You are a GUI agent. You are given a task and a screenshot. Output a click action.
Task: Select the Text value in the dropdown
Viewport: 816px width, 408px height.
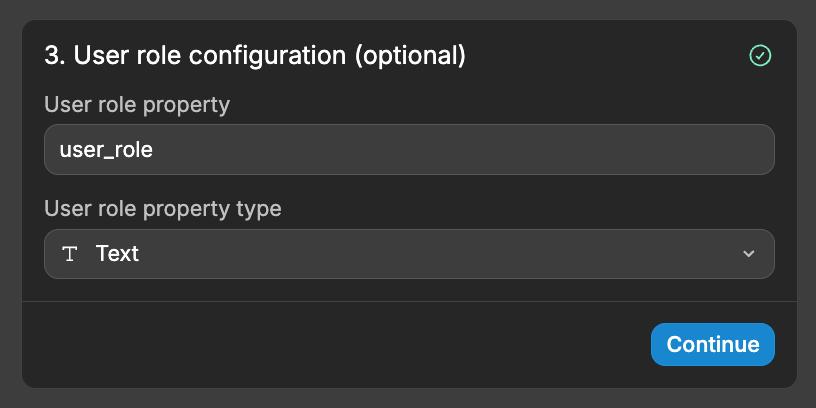[117, 254]
